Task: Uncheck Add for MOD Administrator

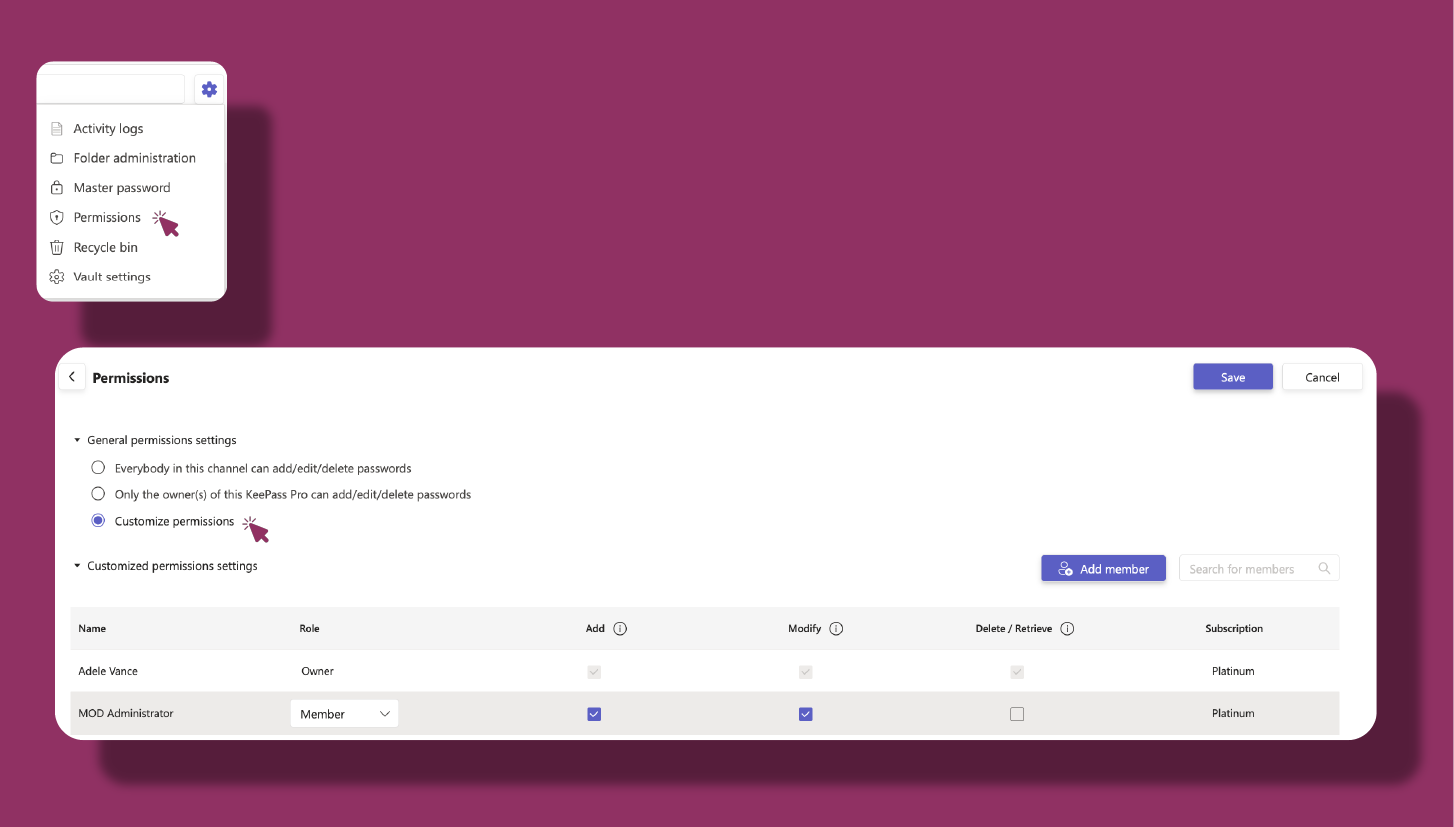Action: (594, 714)
